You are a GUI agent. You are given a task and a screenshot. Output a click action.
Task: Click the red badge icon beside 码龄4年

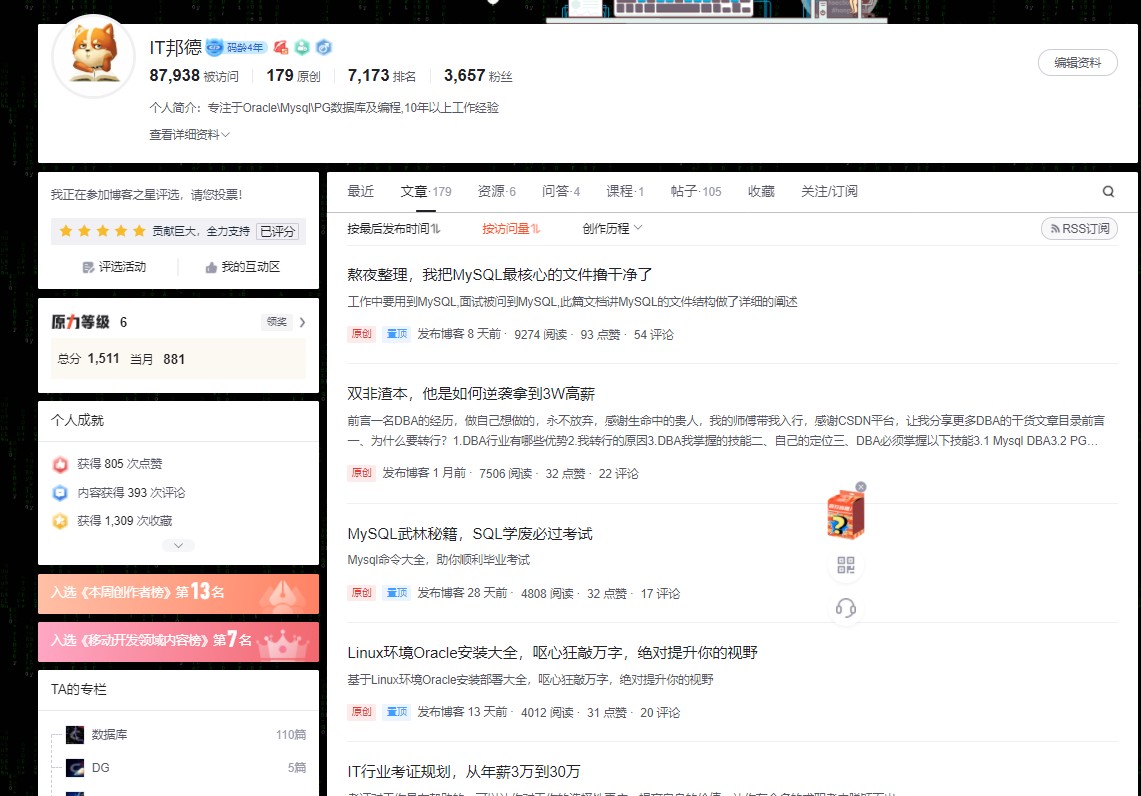point(281,48)
